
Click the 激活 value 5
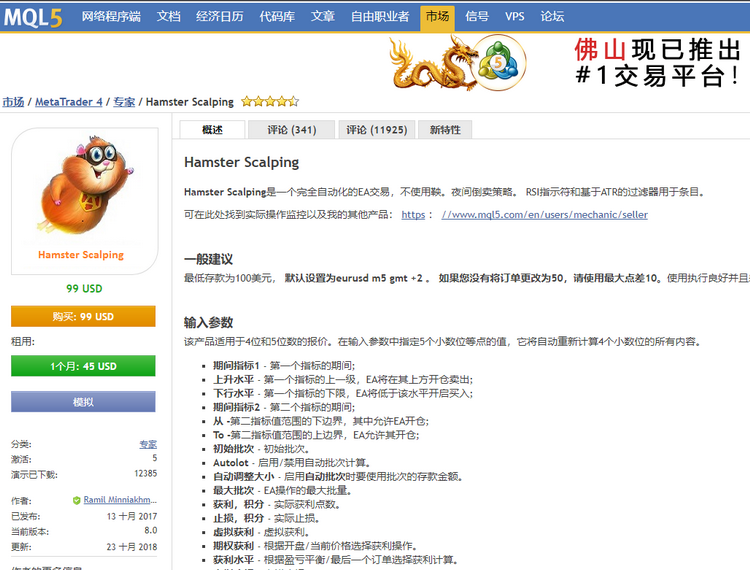(x=154, y=458)
